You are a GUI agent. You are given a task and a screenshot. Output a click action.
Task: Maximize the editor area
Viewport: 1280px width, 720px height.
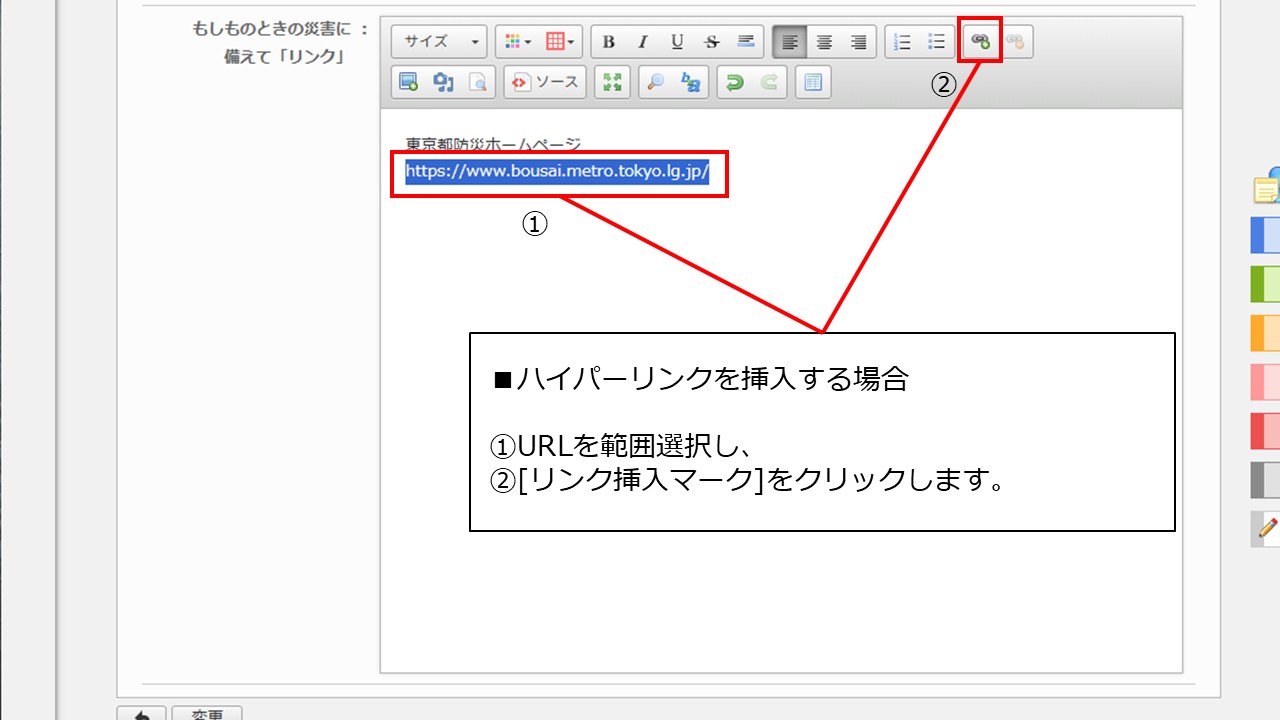coord(612,83)
